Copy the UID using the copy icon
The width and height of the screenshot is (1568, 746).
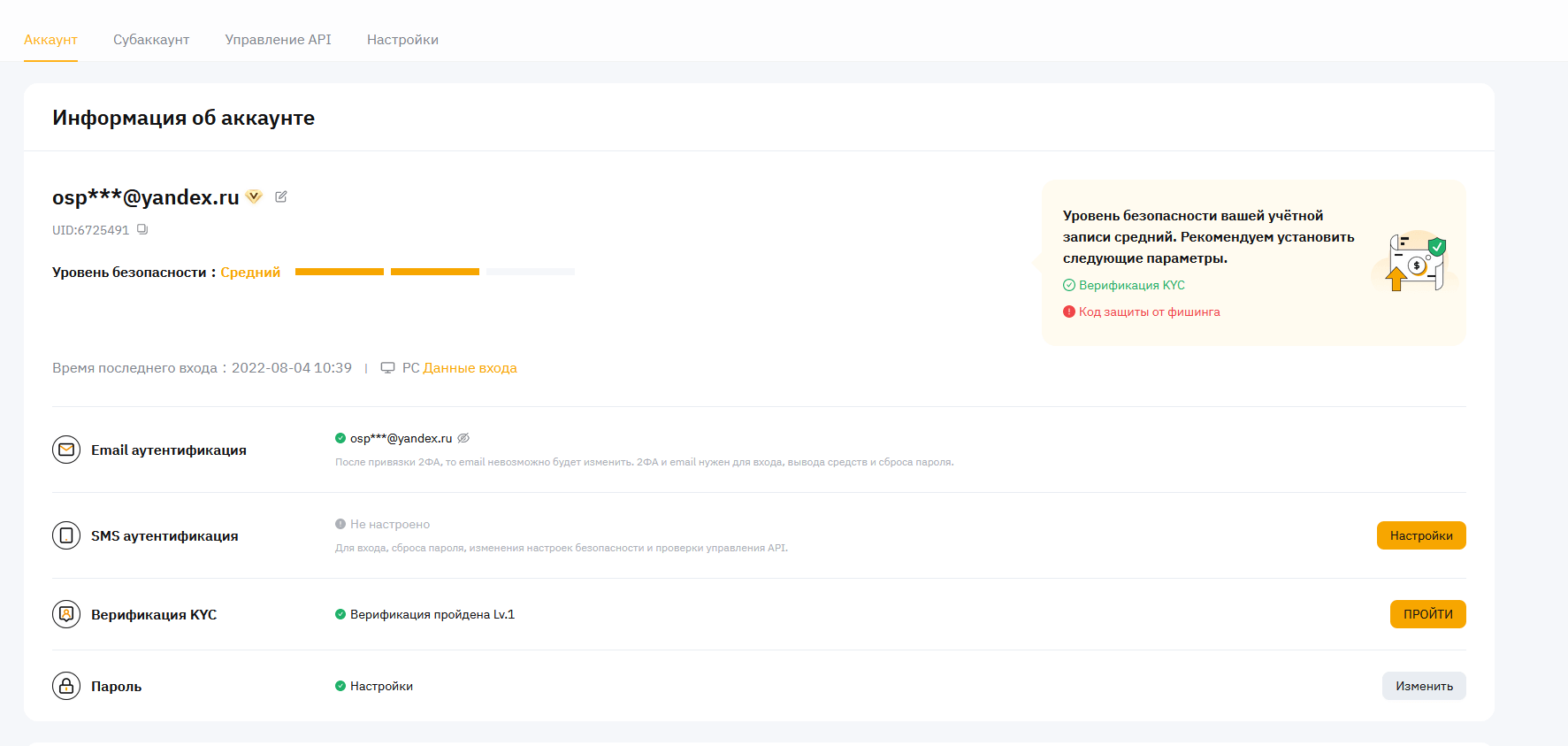(x=142, y=230)
